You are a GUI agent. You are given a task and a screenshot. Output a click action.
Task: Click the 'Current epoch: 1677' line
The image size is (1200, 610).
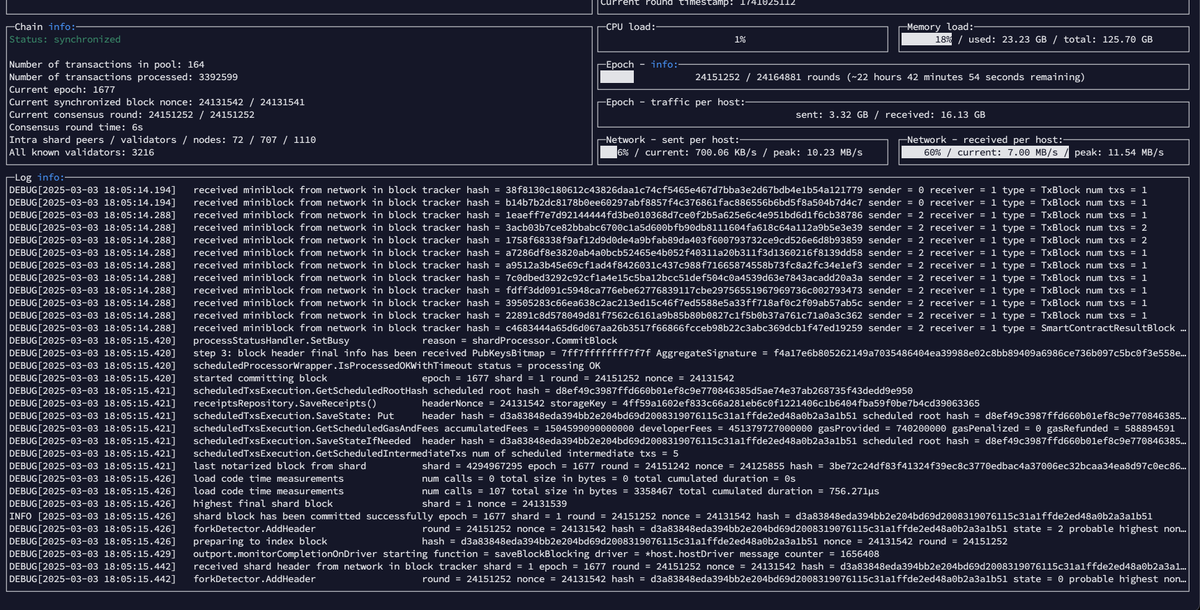pyautogui.click(x=62, y=90)
